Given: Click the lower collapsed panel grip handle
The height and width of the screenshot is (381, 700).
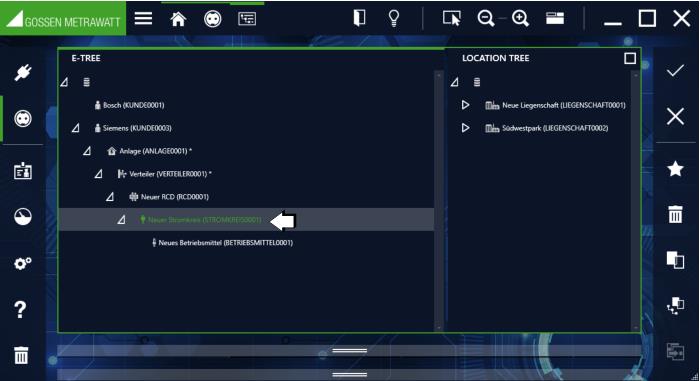Looking at the screenshot, I should [350, 374].
